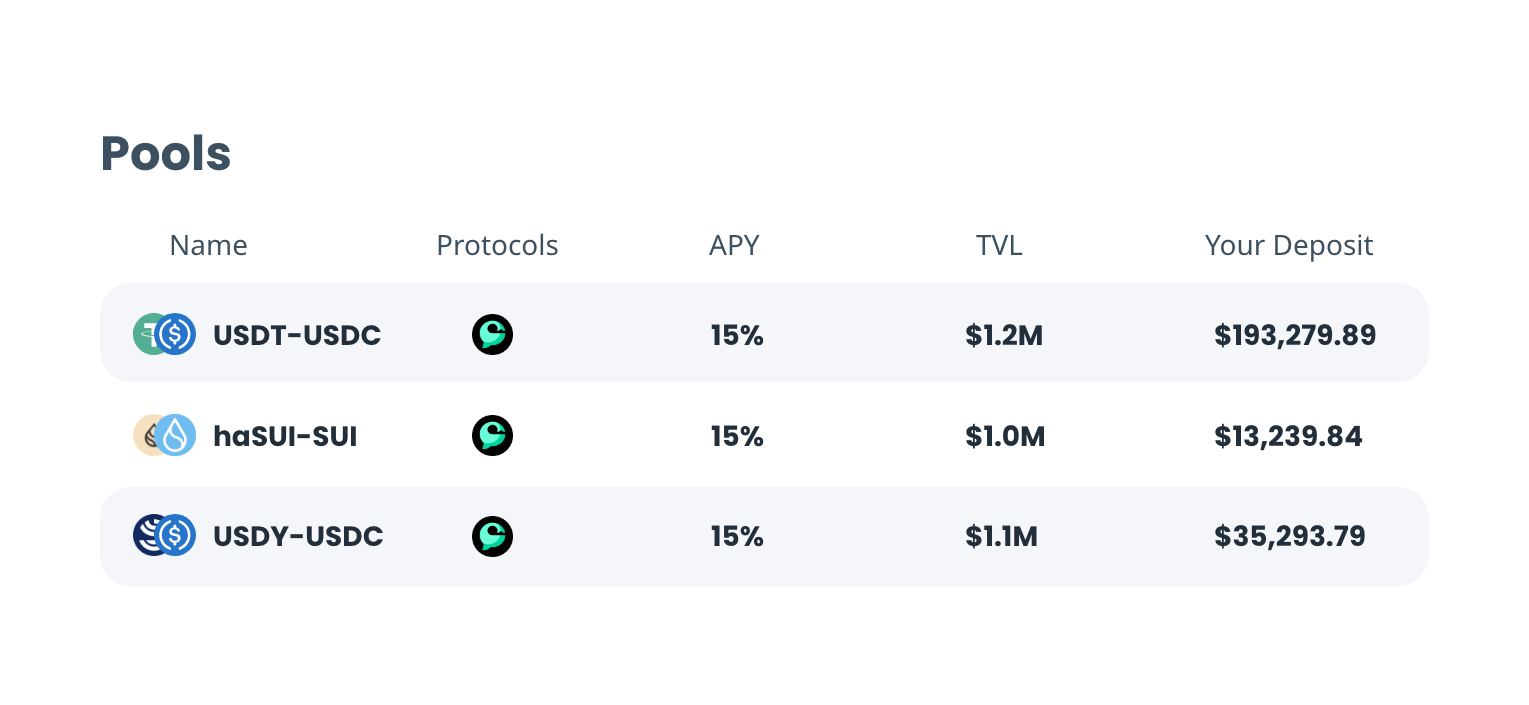Image resolution: width=1529 pixels, height=705 pixels.
Task: Click the protocol icon in USDT-USDC row
Action: (492, 334)
